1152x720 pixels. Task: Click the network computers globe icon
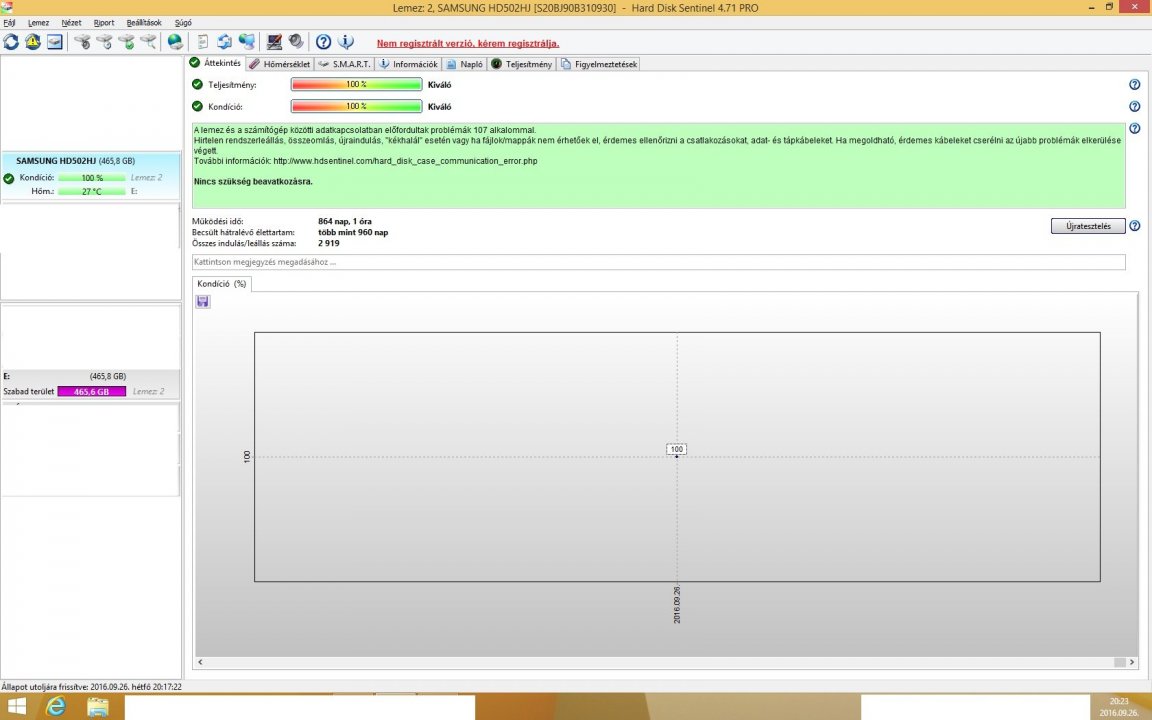(247, 42)
